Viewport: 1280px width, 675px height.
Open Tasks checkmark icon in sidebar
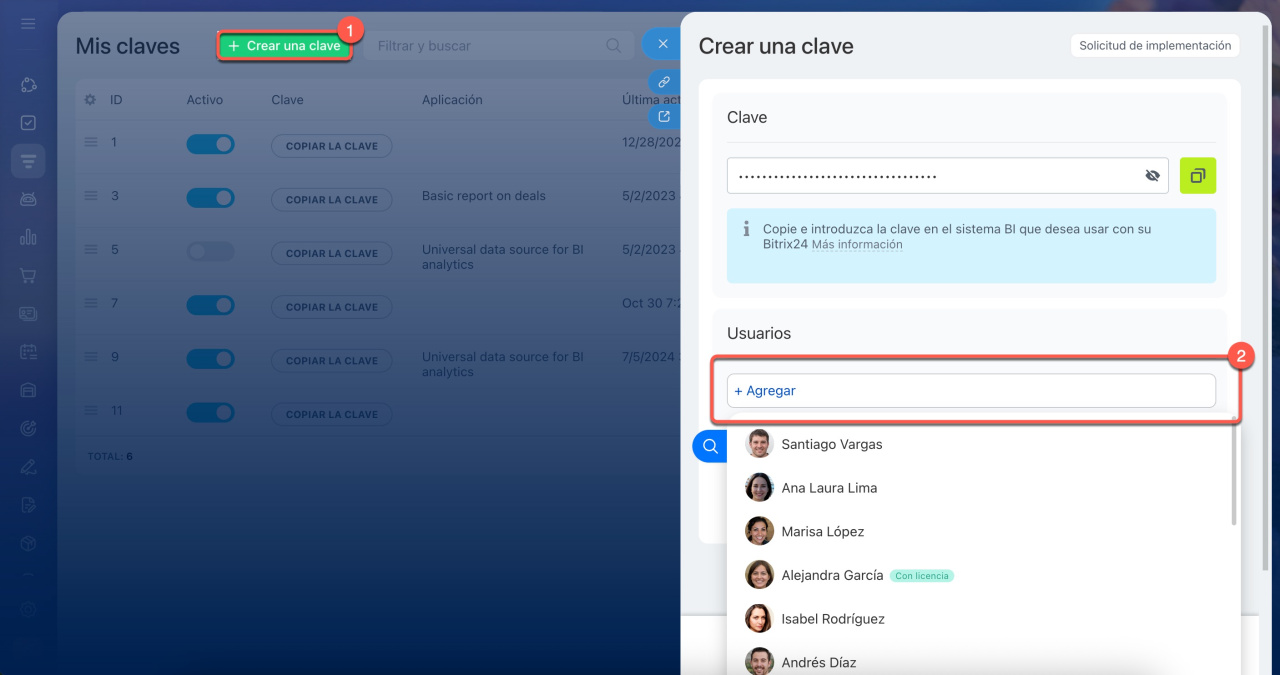point(28,123)
